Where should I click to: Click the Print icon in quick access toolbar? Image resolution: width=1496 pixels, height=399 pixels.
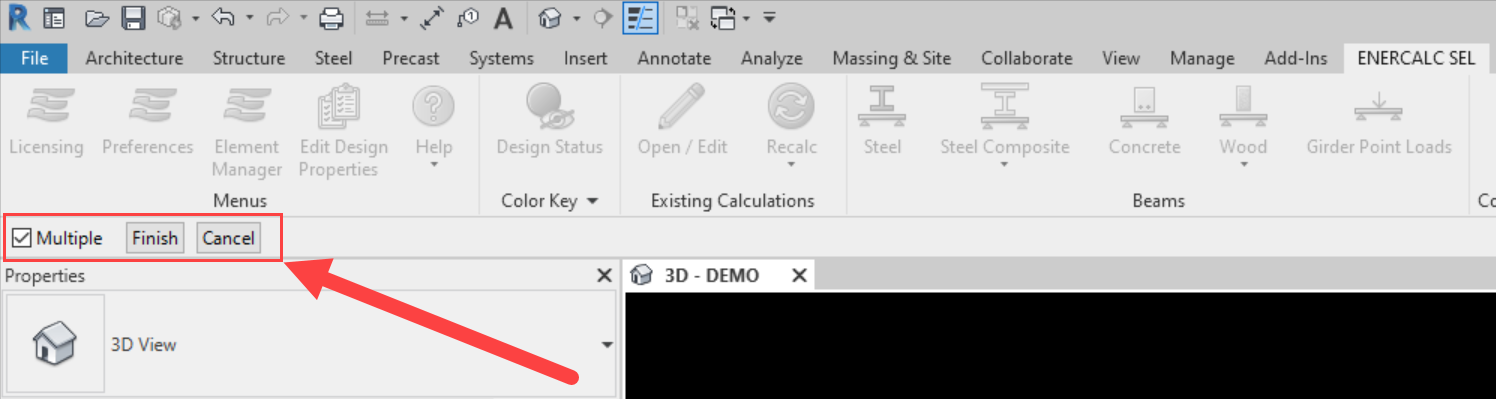click(331, 17)
